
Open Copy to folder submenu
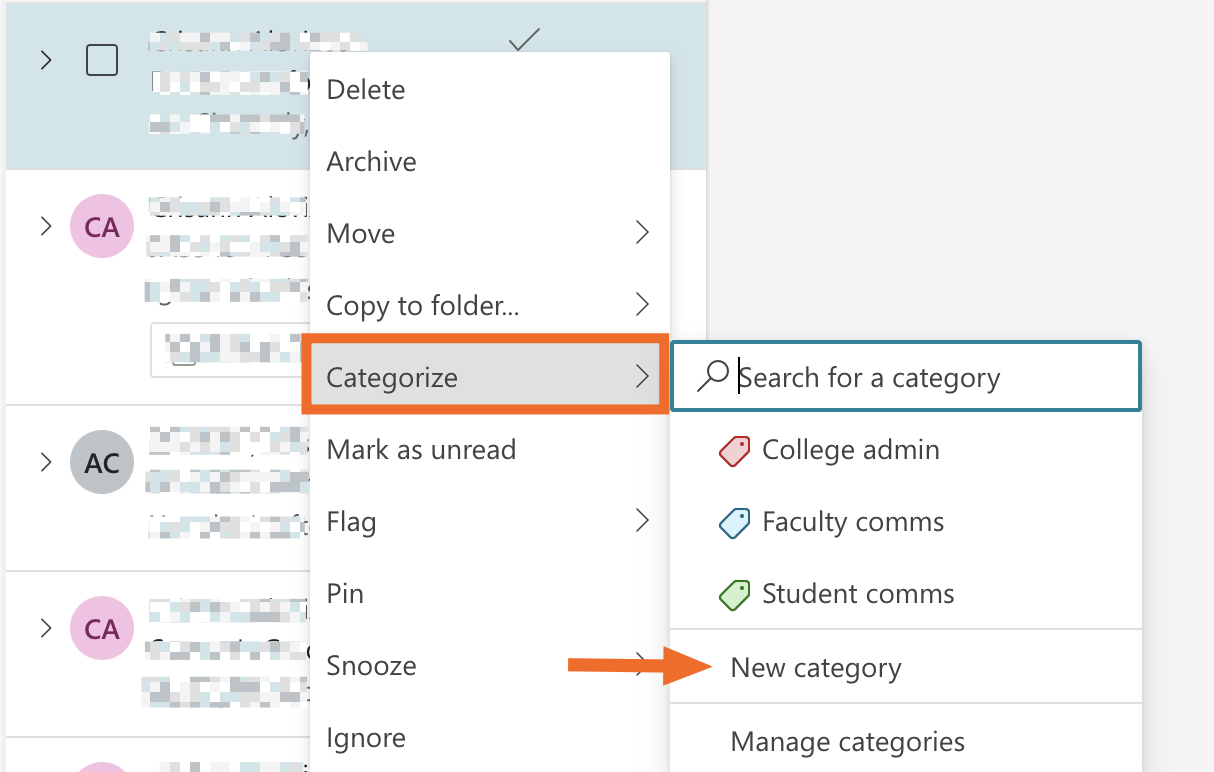pos(489,306)
